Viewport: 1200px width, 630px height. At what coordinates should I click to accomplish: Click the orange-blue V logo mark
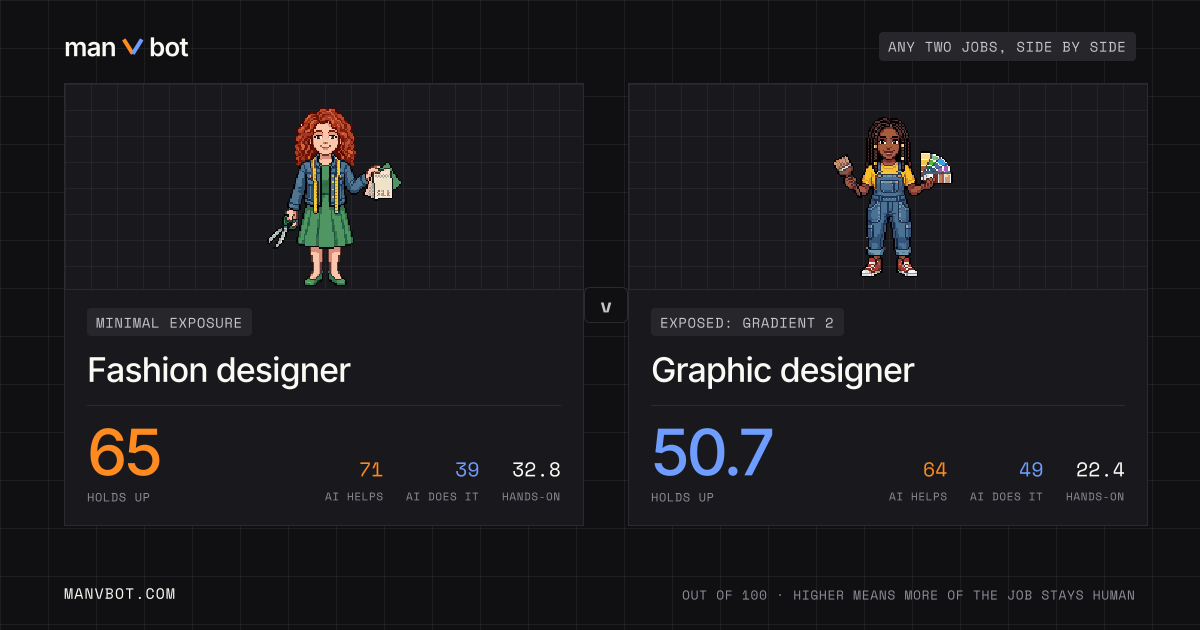click(x=133, y=47)
